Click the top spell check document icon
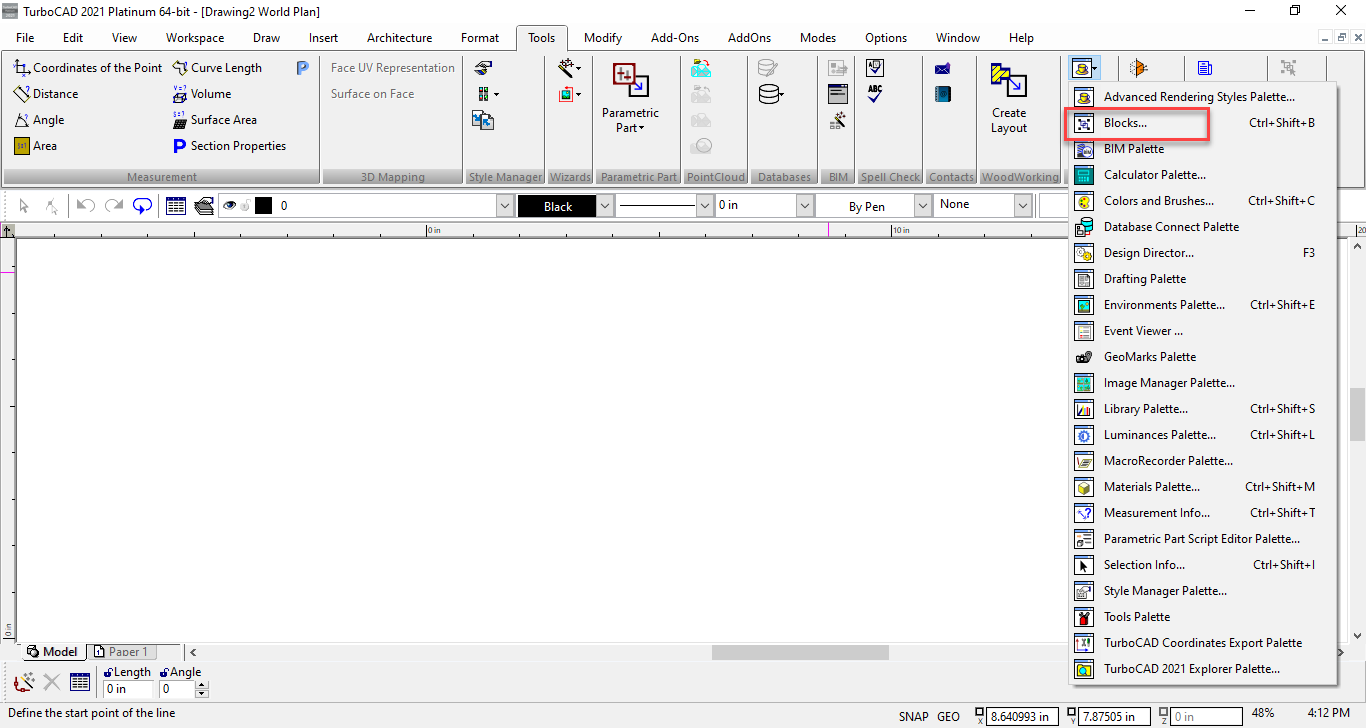Viewport: 1366px width, 728px height. [875, 68]
